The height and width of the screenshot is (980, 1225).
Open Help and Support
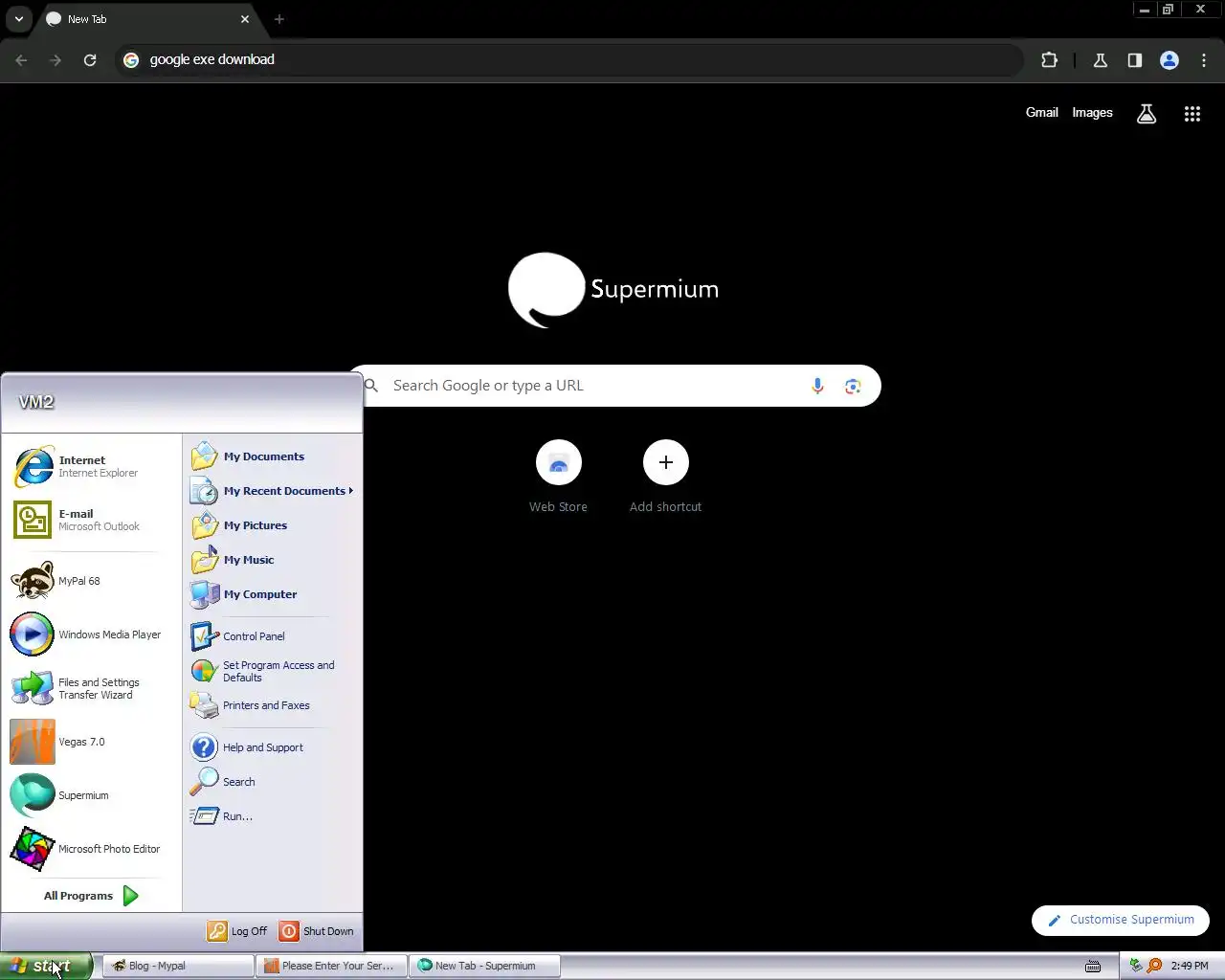[x=273, y=747]
